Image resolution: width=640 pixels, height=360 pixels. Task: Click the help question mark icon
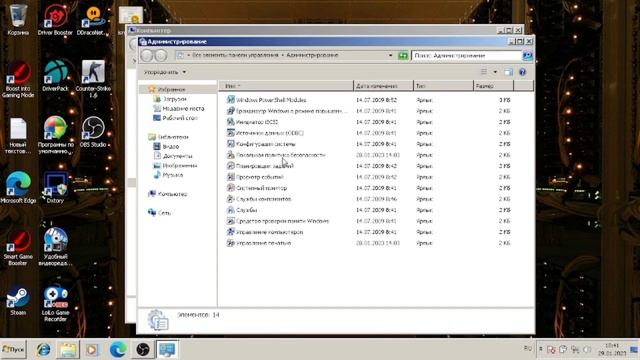click(522, 72)
